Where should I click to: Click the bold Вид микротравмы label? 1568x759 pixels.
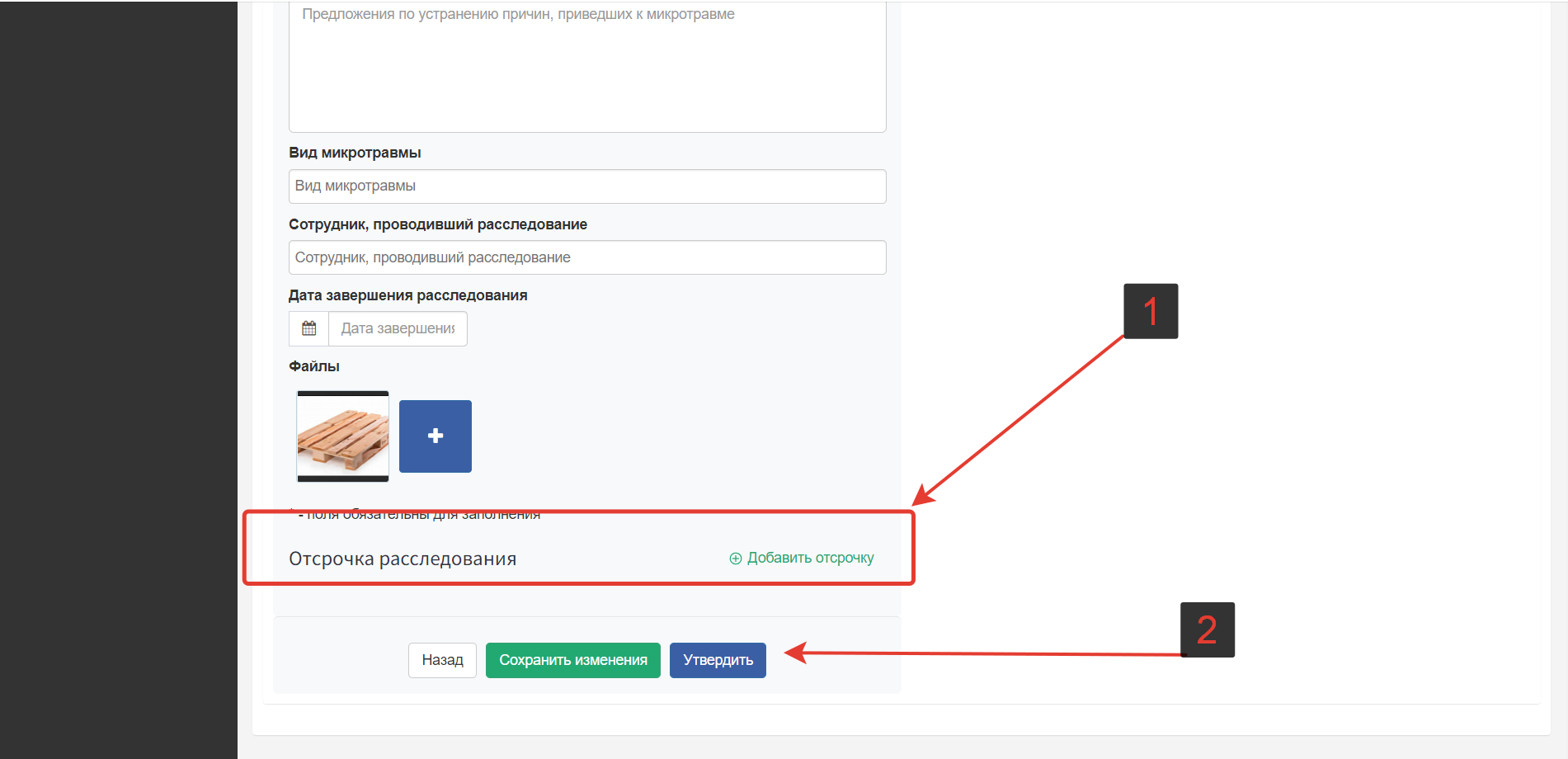point(355,153)
